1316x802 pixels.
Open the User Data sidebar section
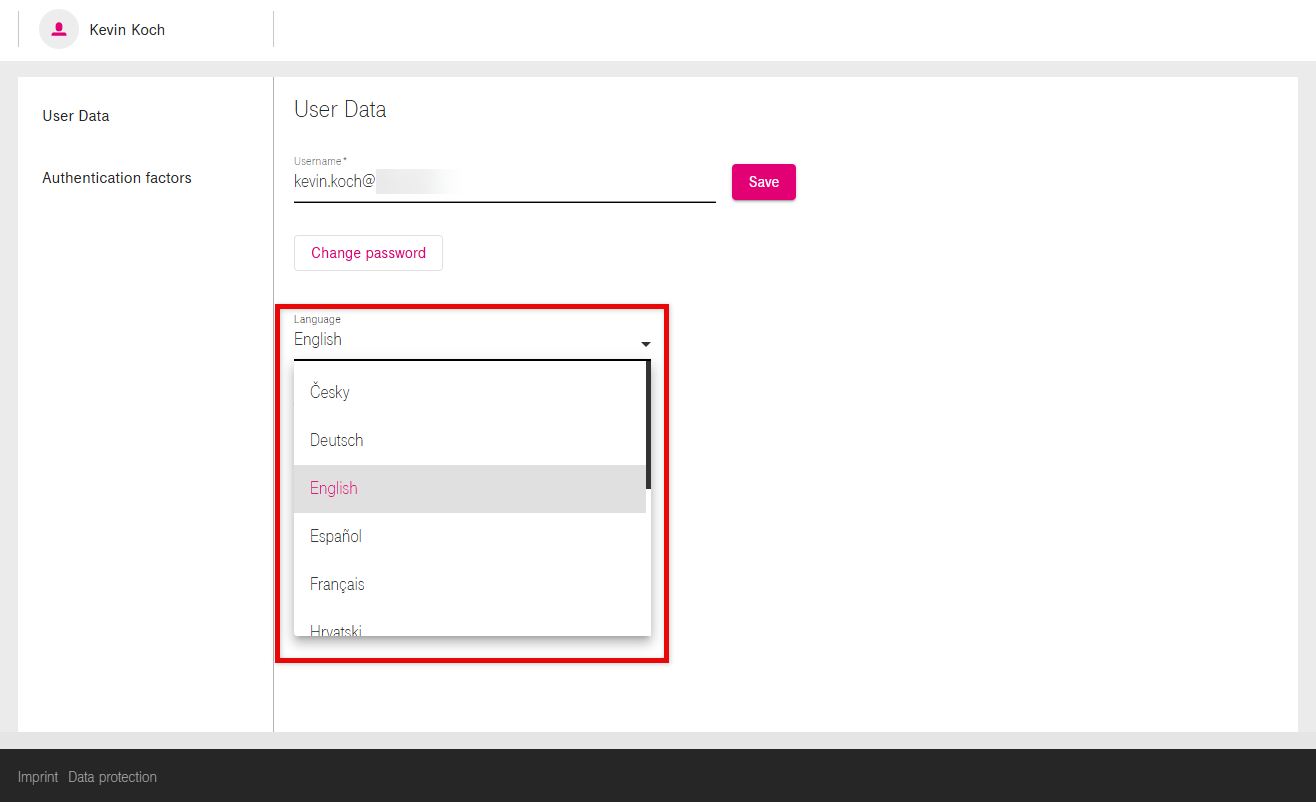pos(76,116)
